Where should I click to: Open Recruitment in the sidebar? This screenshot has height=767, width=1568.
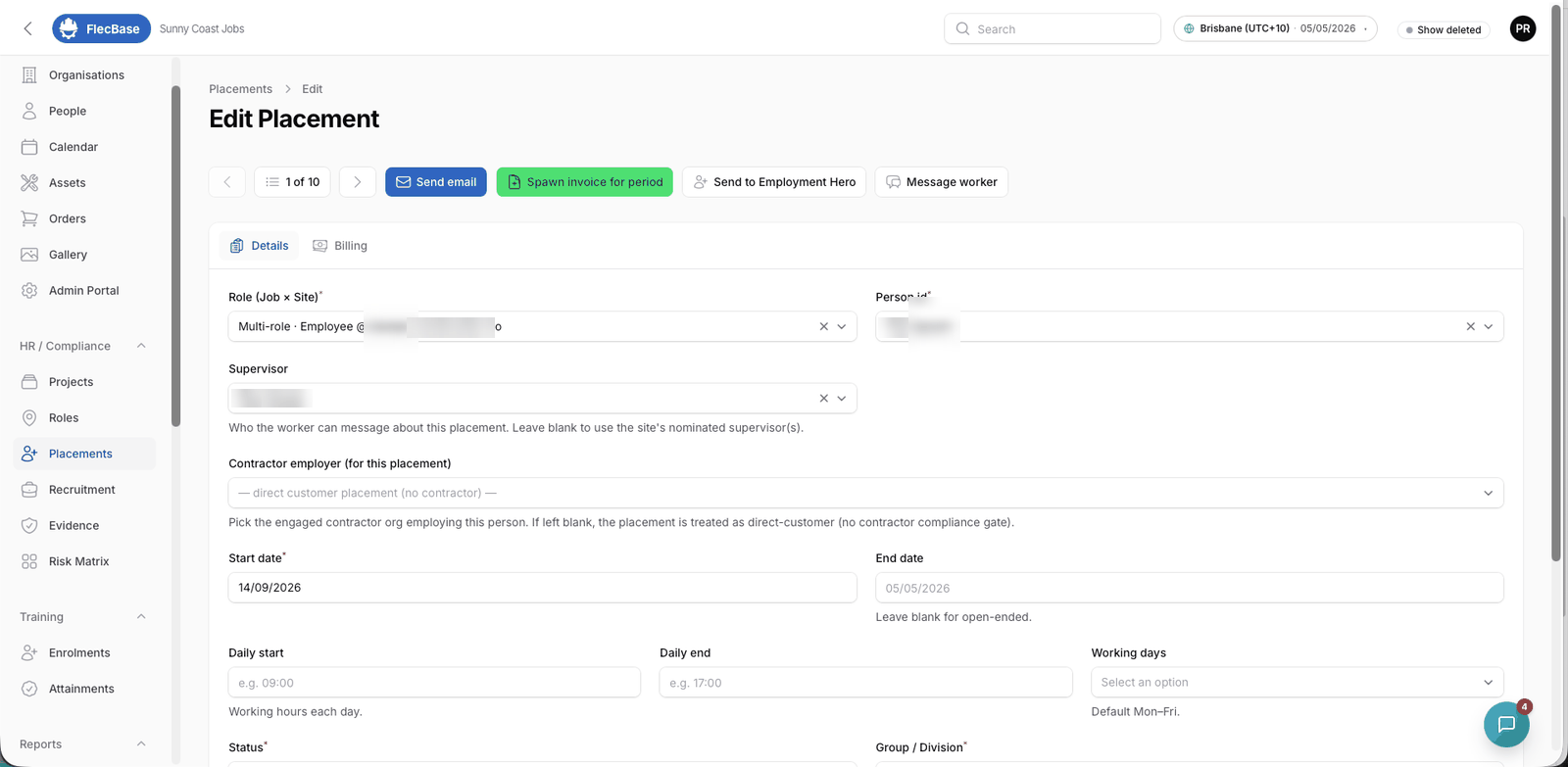(85, 490)
